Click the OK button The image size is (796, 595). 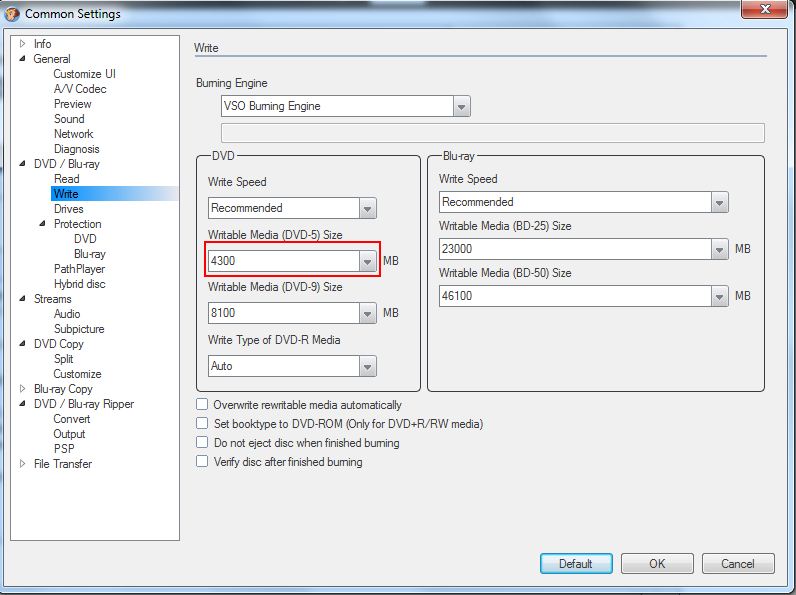657,564
